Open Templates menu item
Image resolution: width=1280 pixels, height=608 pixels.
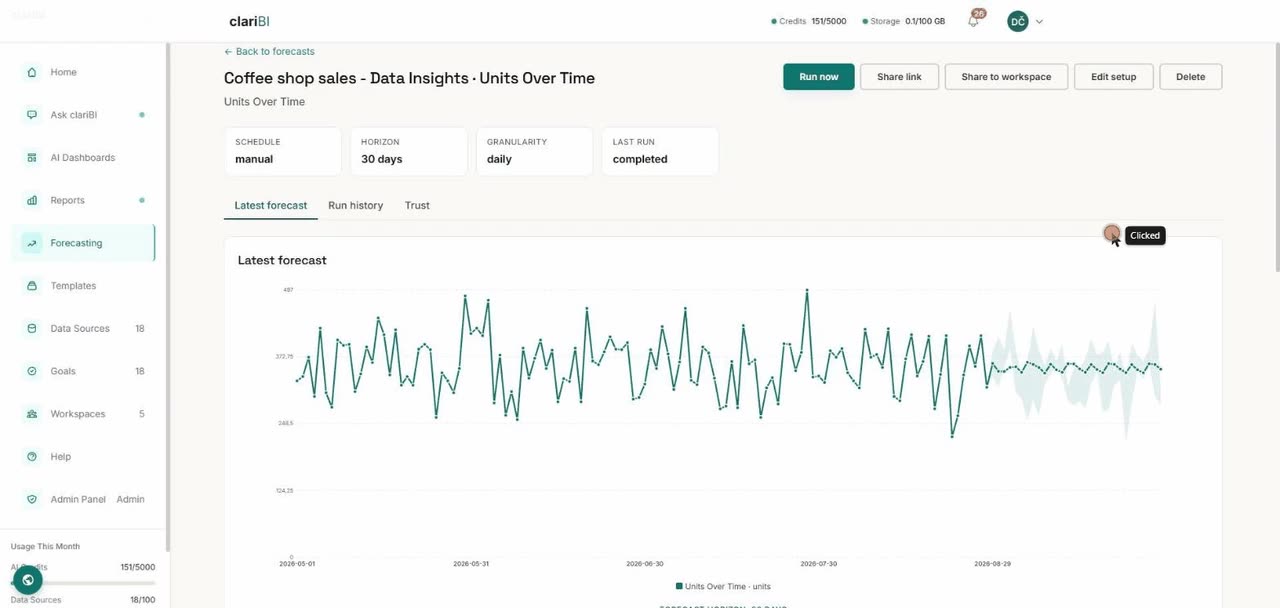click(x=84, y=286)
